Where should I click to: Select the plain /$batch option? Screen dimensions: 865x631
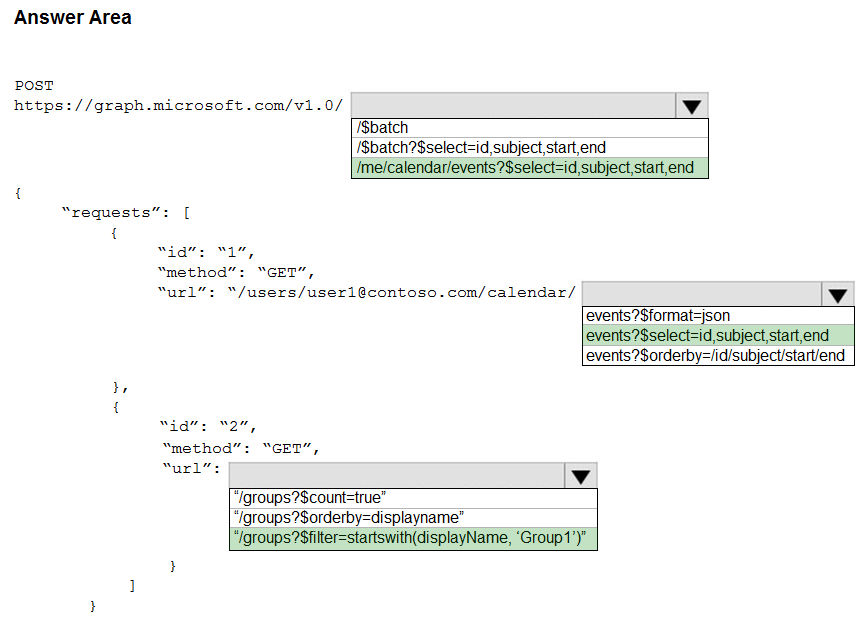[x=530, y=128]
